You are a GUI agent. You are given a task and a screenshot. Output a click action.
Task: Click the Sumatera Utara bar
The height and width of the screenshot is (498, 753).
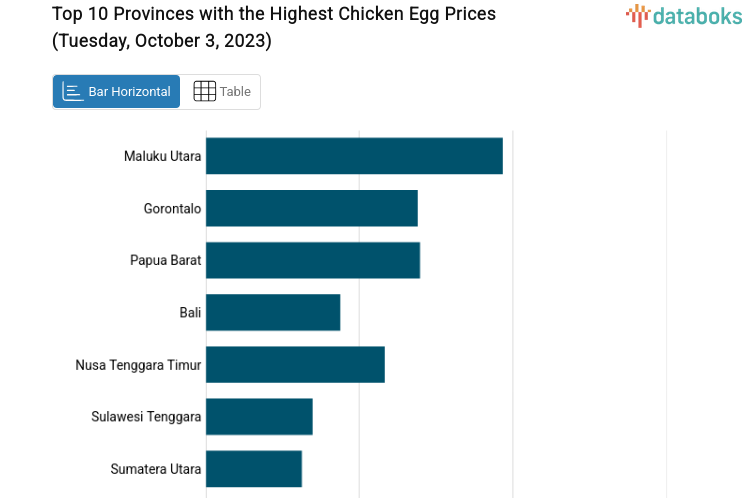coord(254,468)
